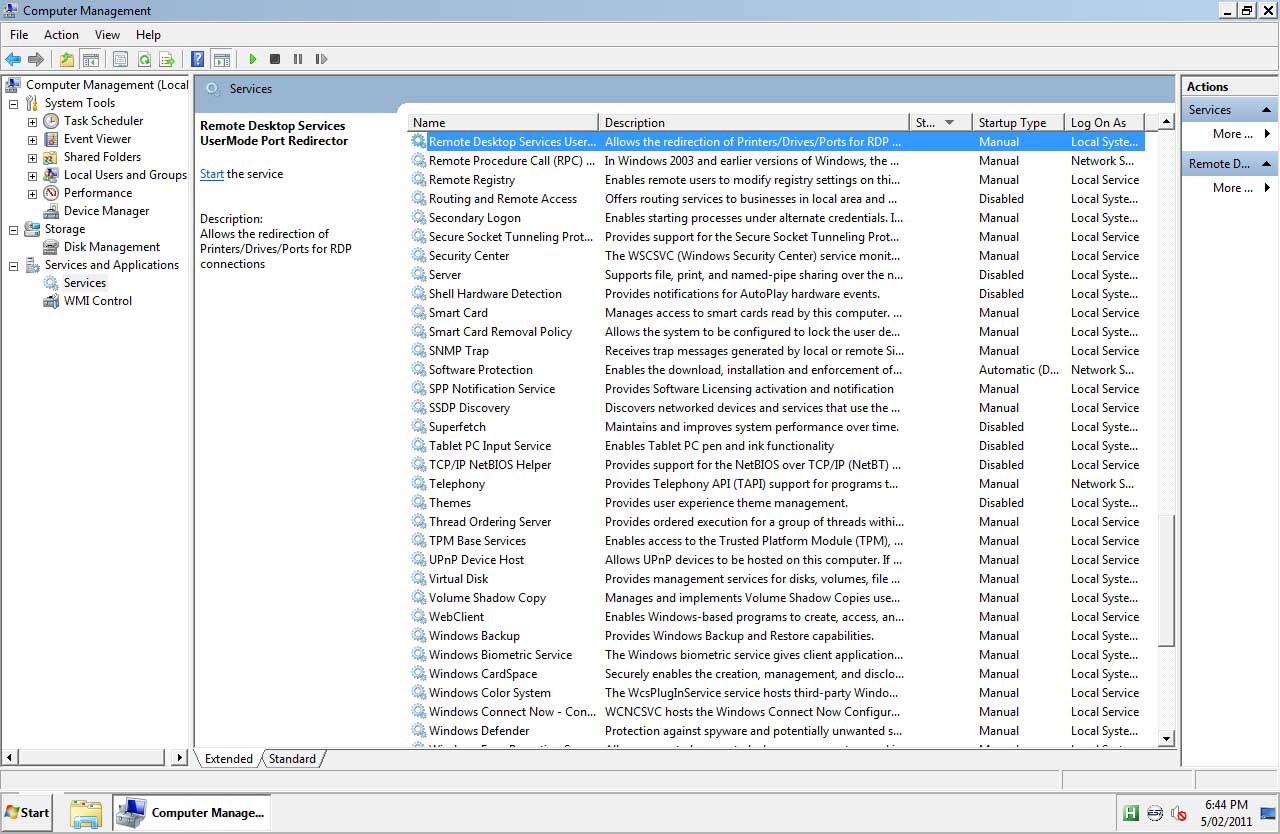The image size is (1280, 834).
Task: Click the green Start Service play icon
Action: 253,59
